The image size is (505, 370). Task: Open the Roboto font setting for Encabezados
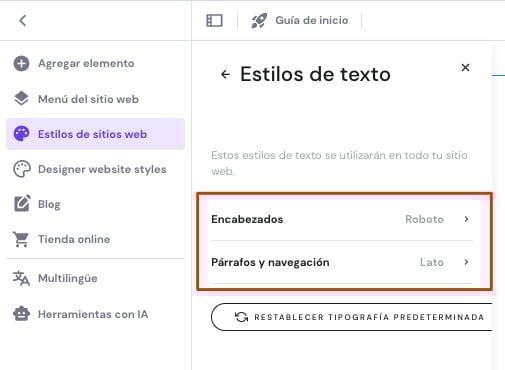coord(424,219)
